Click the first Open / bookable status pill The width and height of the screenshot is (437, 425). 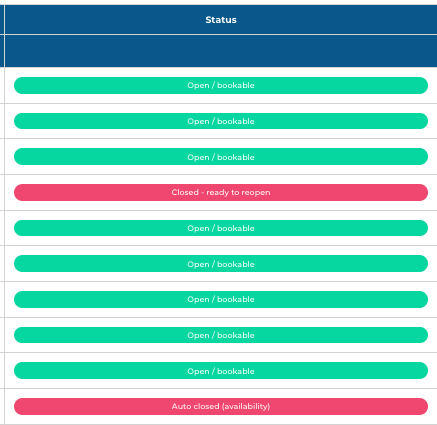(x=221, y=85)
